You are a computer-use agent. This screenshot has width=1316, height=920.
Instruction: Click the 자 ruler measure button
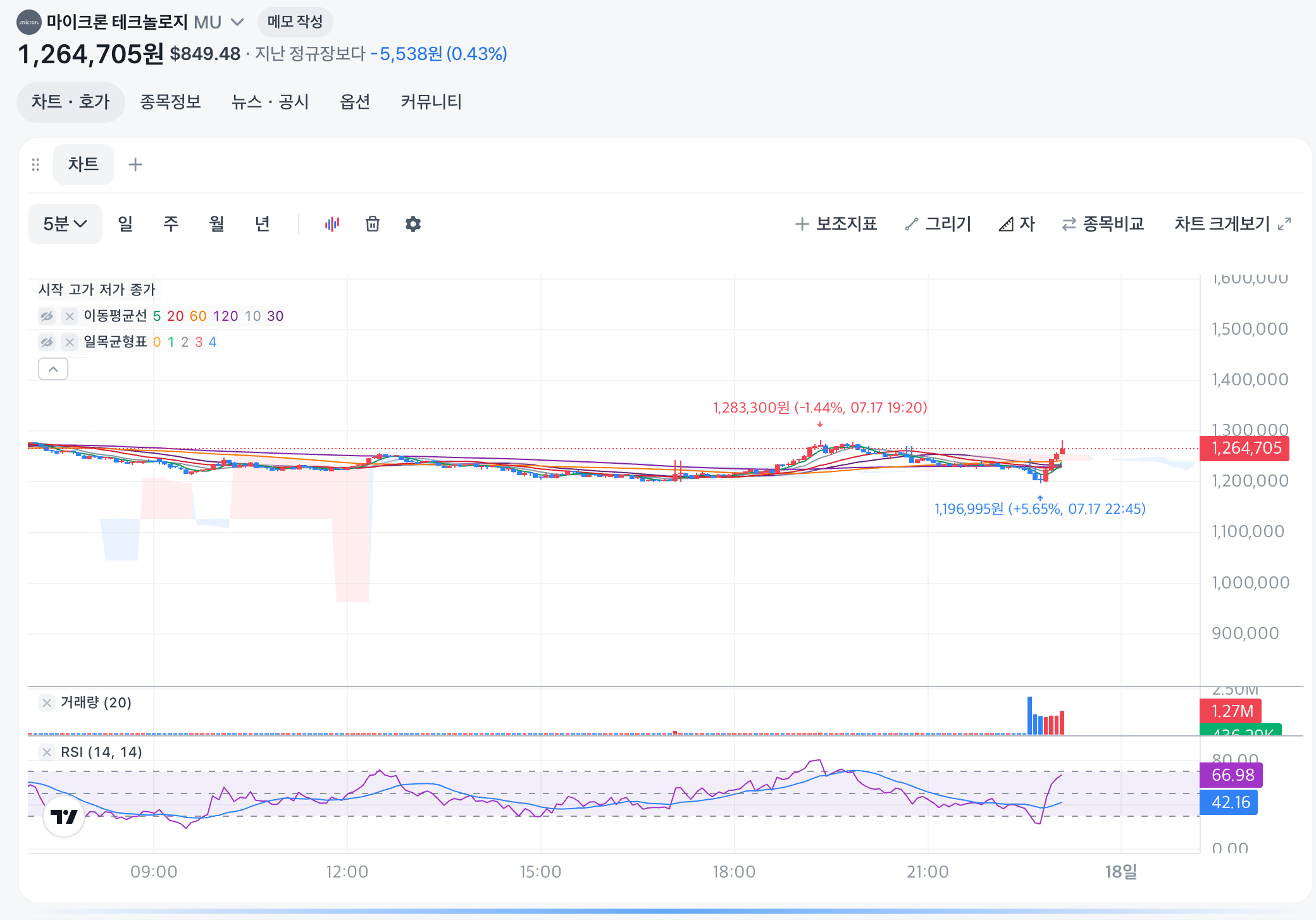(x=1017, y=224)
